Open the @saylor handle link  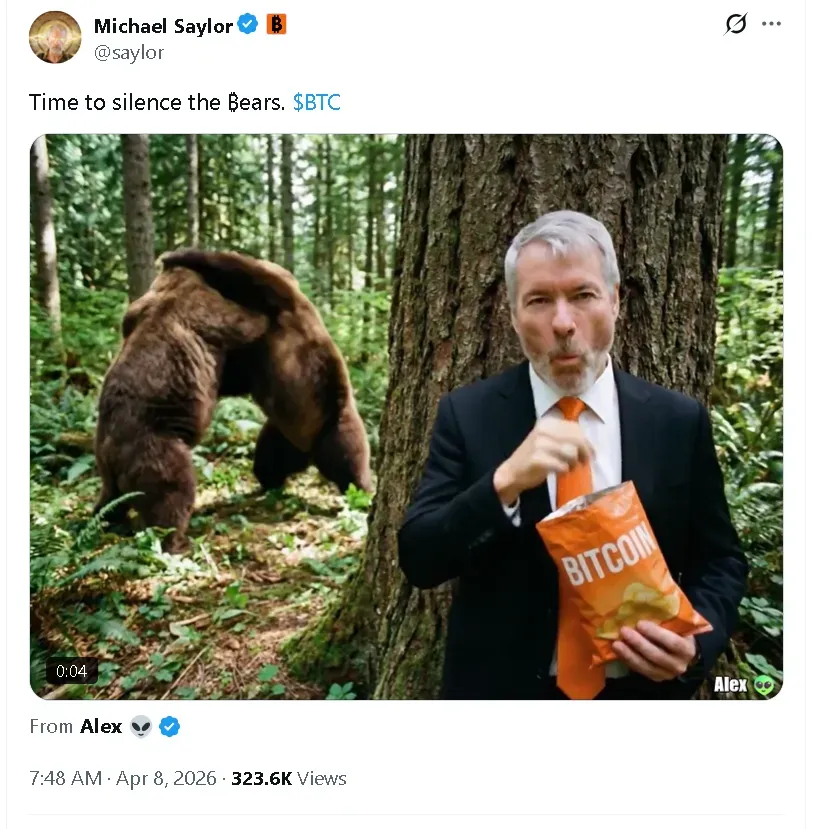click(x=129, y=52)
